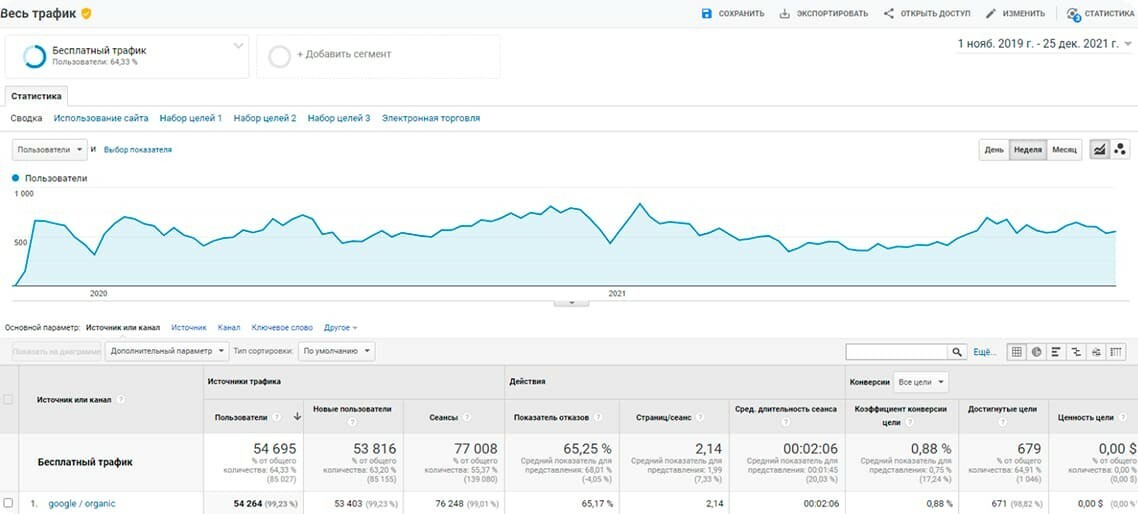Image resolution: width=1138 pixels, height=514 pixels.
Task: Check the google / organic row checkbox
Action: [9, 503]
